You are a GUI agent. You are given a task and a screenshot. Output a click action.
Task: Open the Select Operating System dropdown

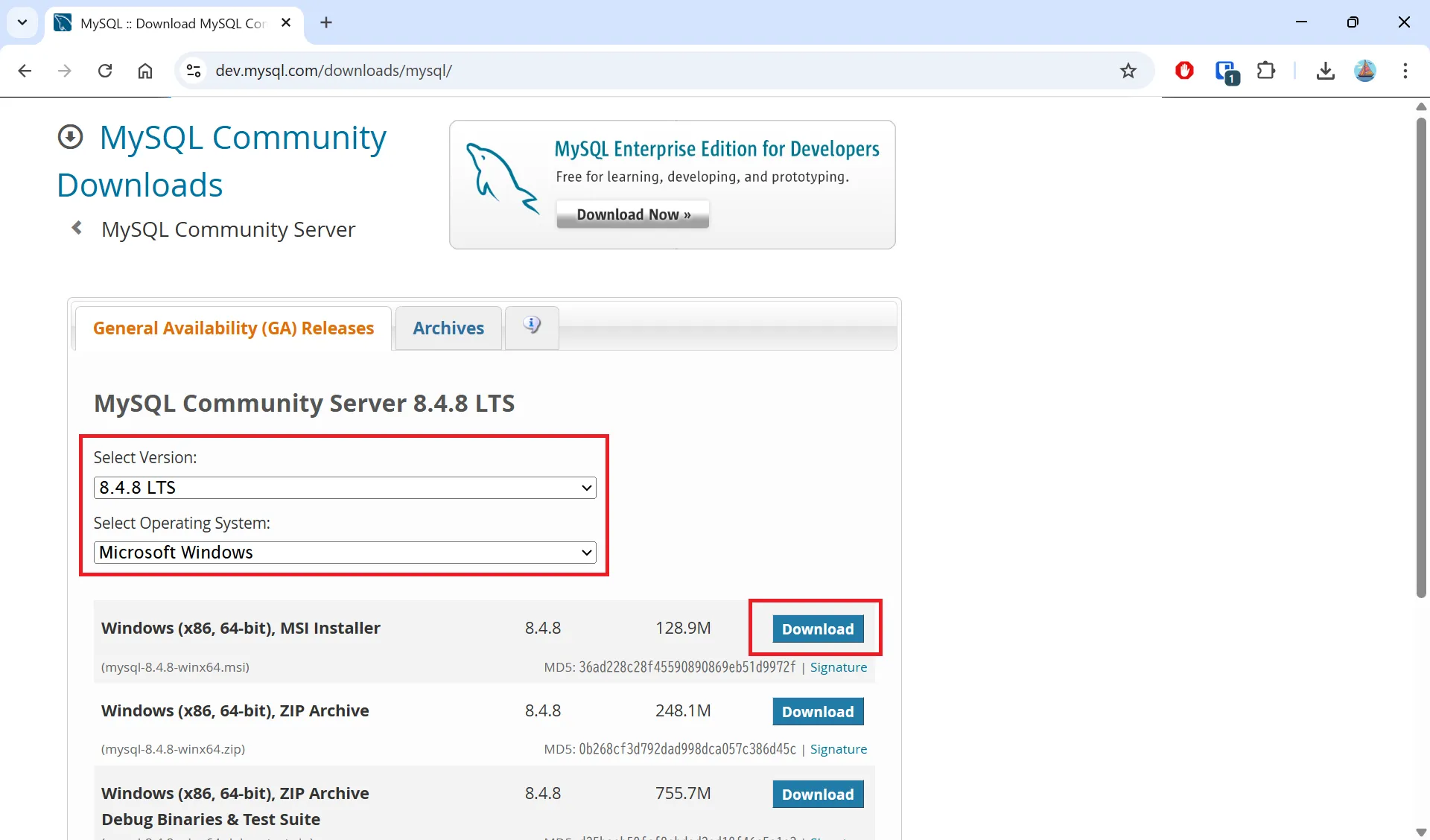pos(345,553)
